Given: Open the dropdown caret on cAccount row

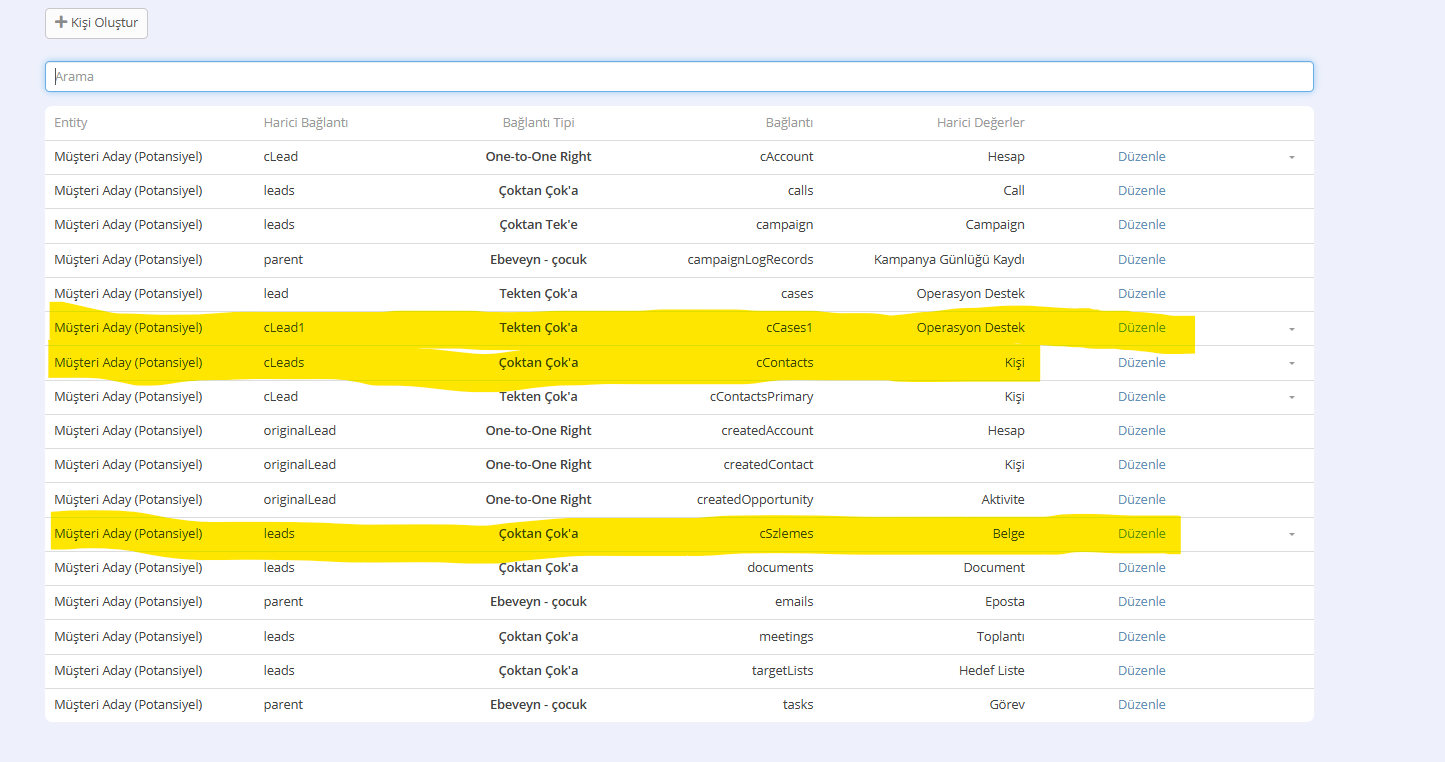Looking at the screenshot, I should 1291,157.
